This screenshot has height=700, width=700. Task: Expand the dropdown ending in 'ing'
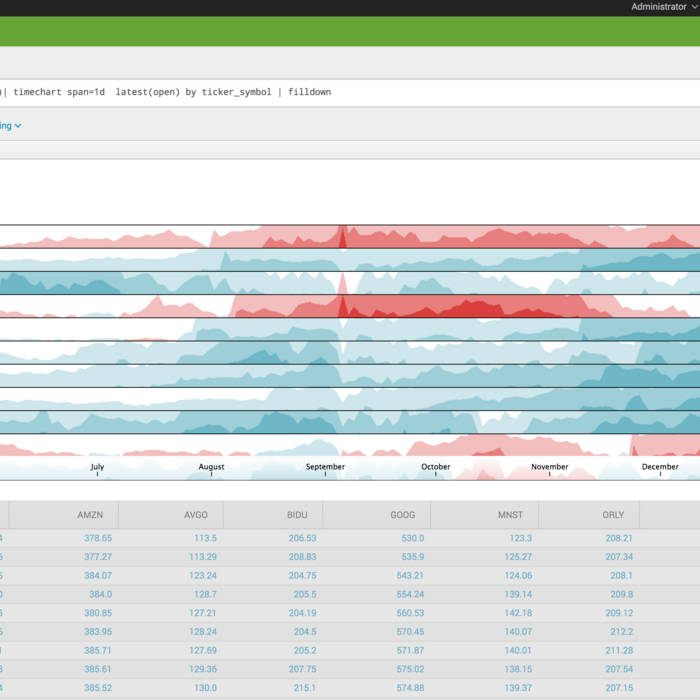11,126
